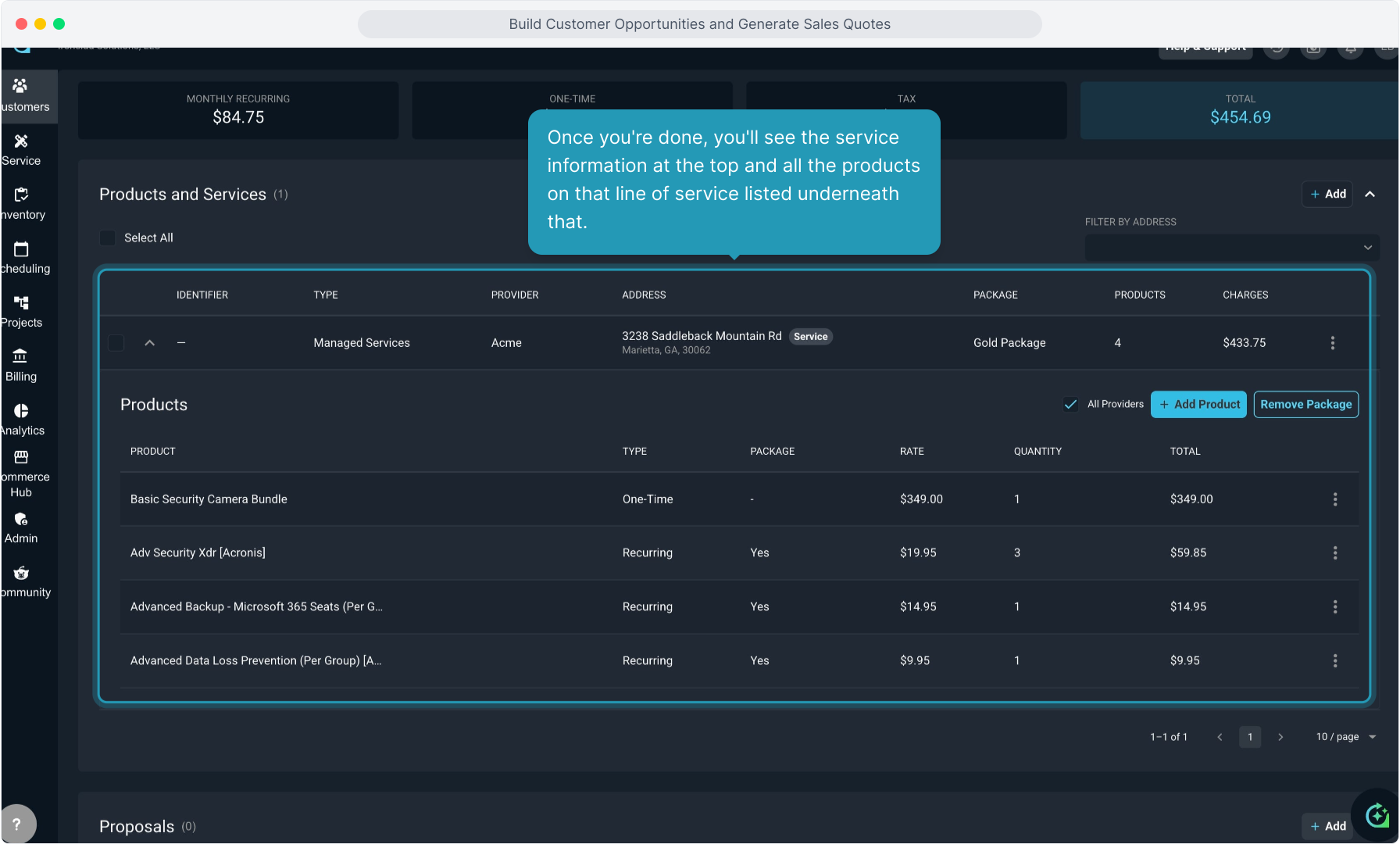
Task: Open actions menu for Adv Security Xdr row
Action: pyautogui.click(x=1334, y=553)
